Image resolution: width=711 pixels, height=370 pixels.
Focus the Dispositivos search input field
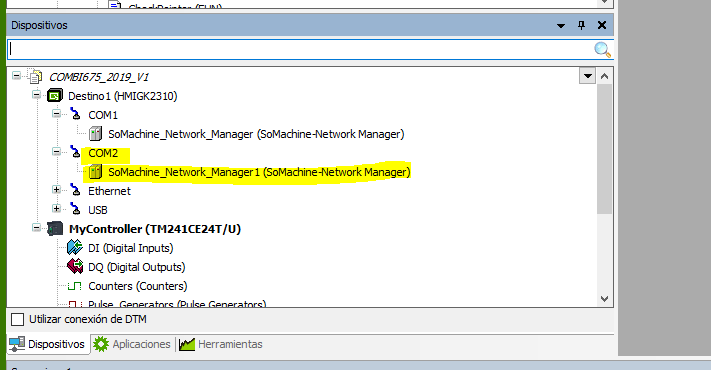[x=301, y=49]
